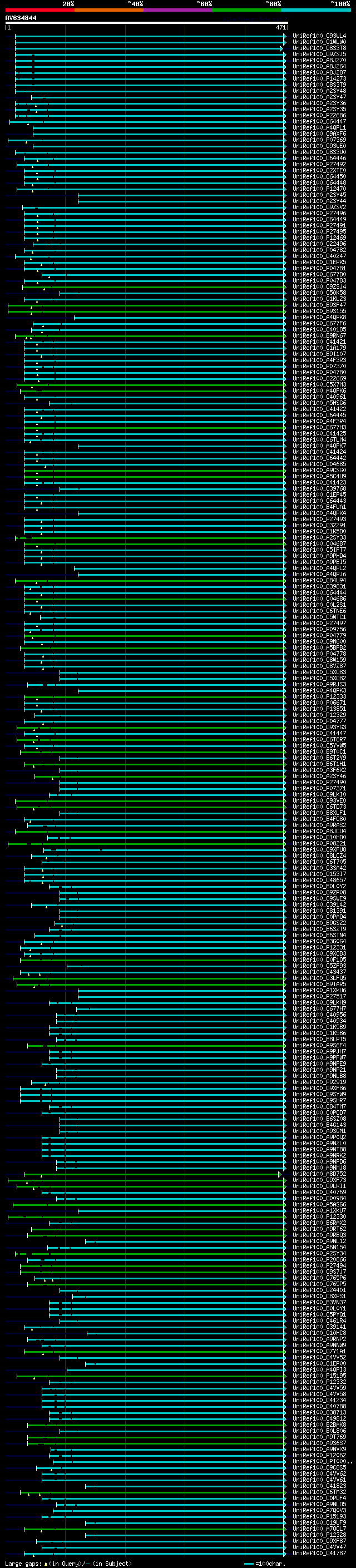Click the green ~80% identity legend segment
This screenshot has height=1568, width=356.
[246, 10]
